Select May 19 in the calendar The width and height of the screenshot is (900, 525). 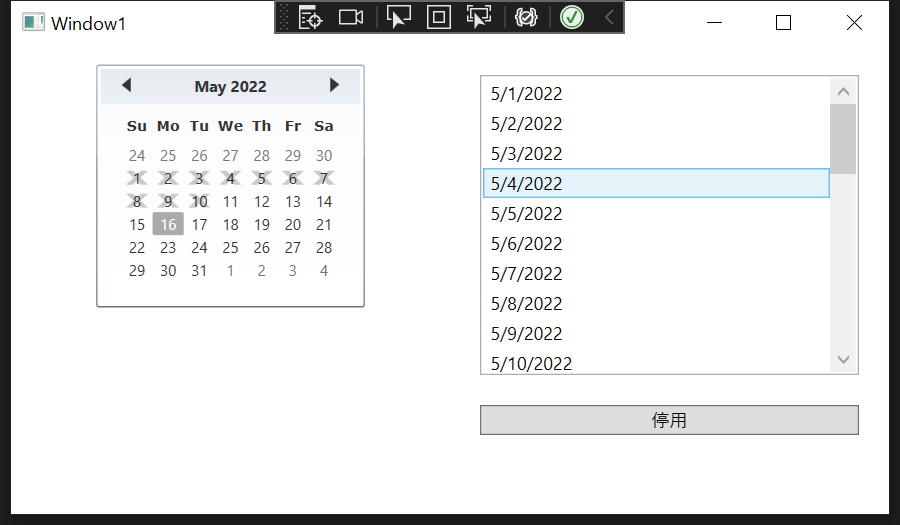coord(262,224)
